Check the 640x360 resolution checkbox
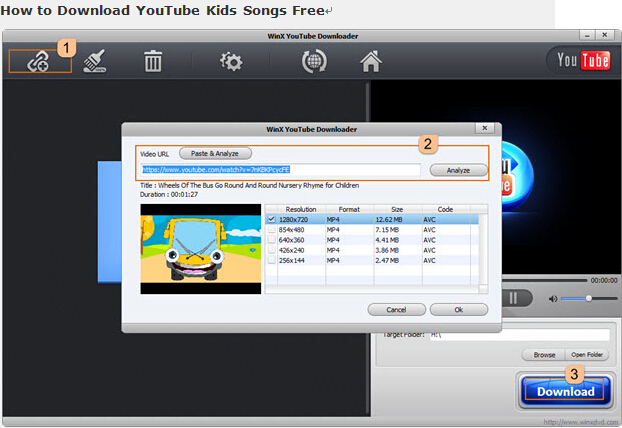The image size is (622, 428). click(271, 240)
